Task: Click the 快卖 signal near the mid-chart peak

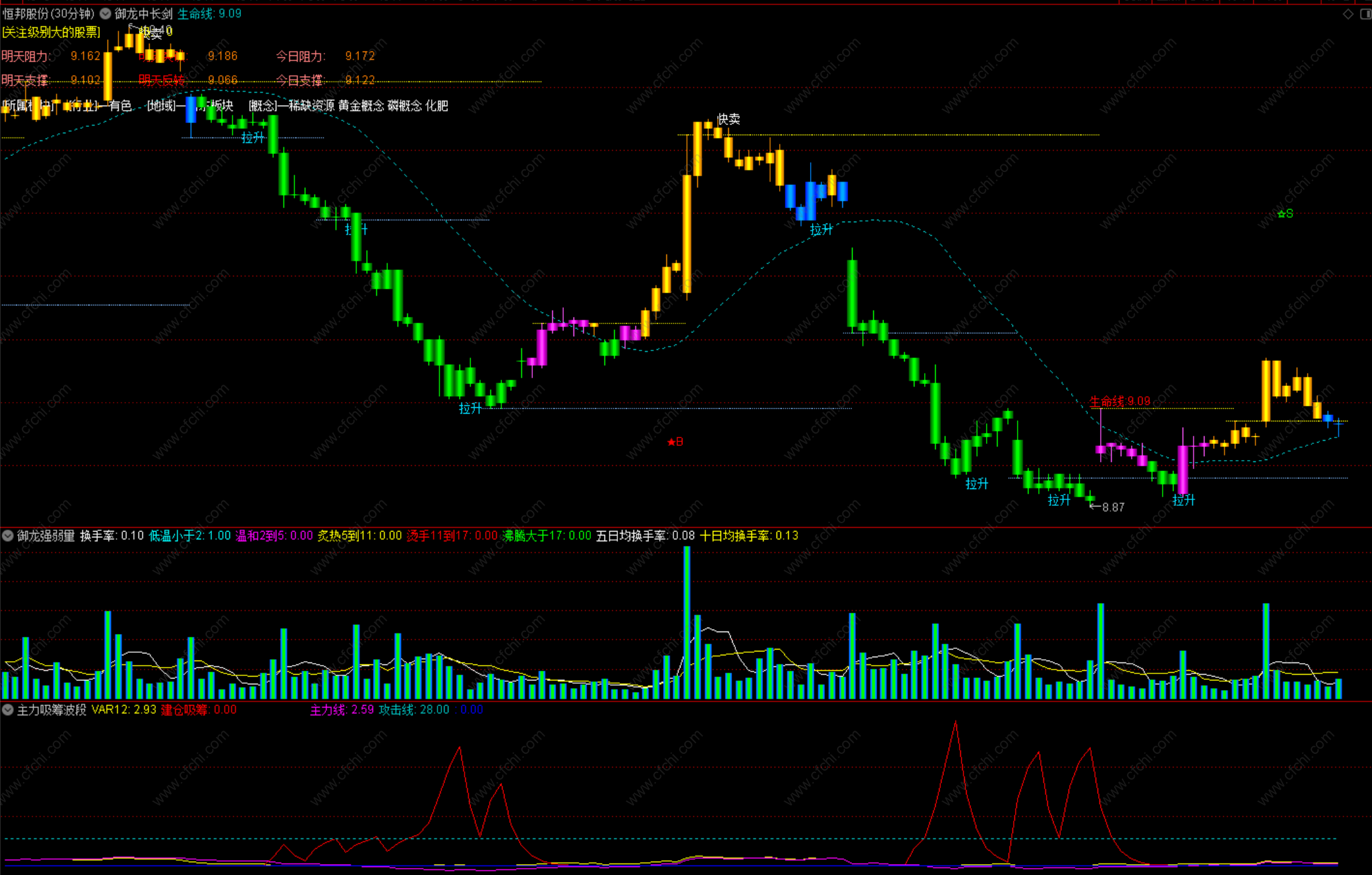Action: tap(728, 119)
